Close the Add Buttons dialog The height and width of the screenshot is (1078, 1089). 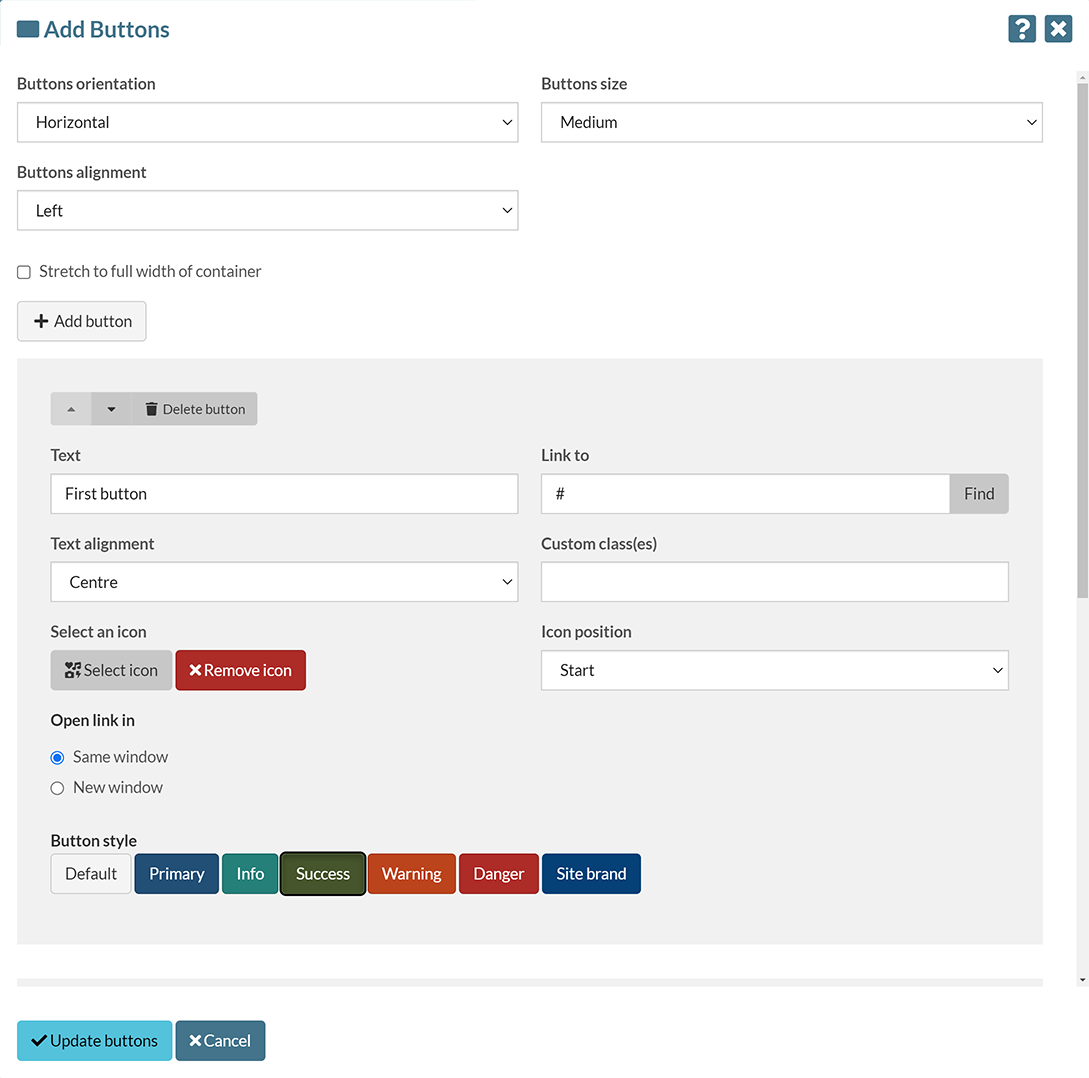pyautogui.click(x=1058, y=29)
